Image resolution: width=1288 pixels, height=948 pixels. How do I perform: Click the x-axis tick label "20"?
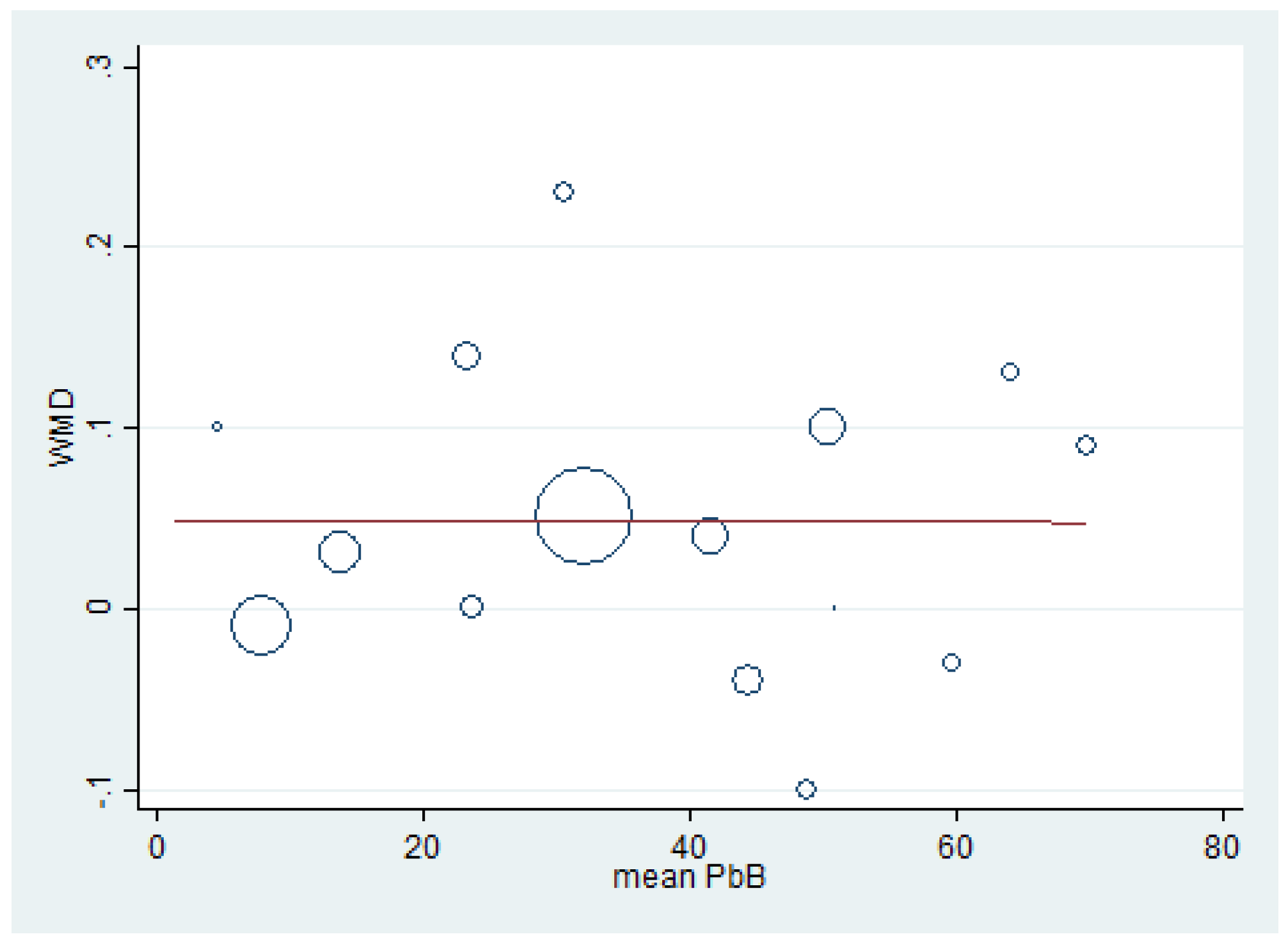[422, 848]
